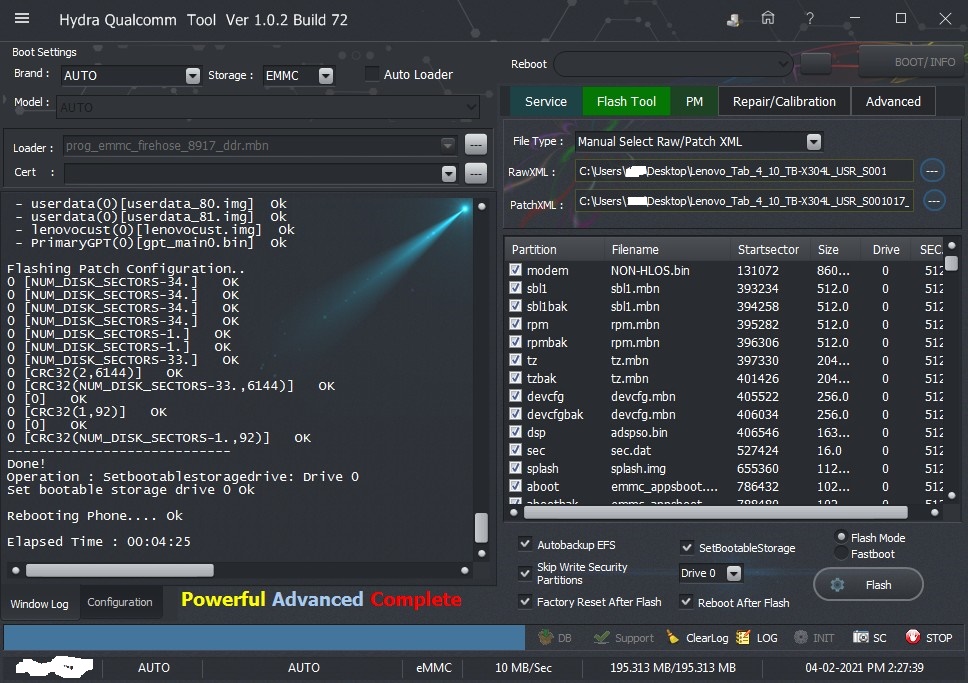The width and height of the screenshot is (968, 683).
Task: Uncheck the tz partition
Action: tap(515, 359)
